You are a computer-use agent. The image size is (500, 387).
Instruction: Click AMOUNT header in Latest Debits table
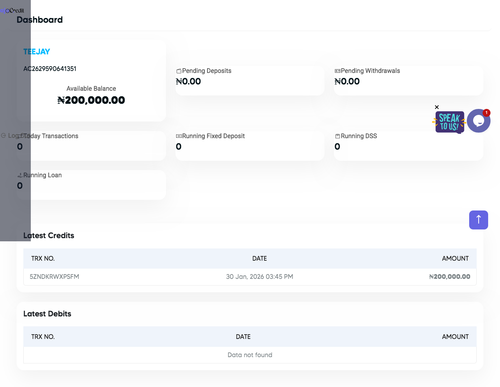[455, 337]
